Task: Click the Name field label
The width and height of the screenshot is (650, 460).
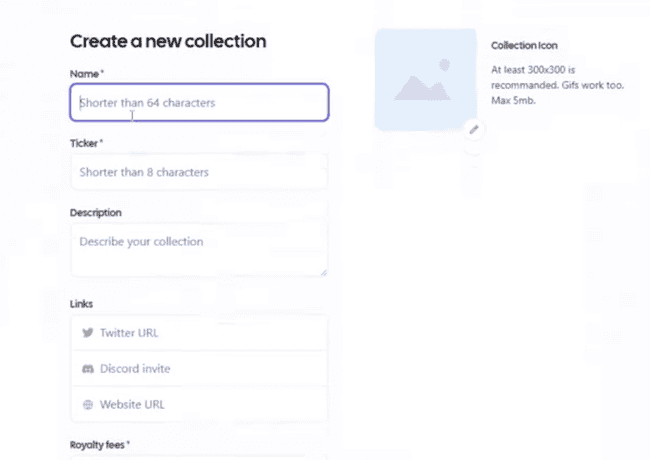Action: (86, 74)
